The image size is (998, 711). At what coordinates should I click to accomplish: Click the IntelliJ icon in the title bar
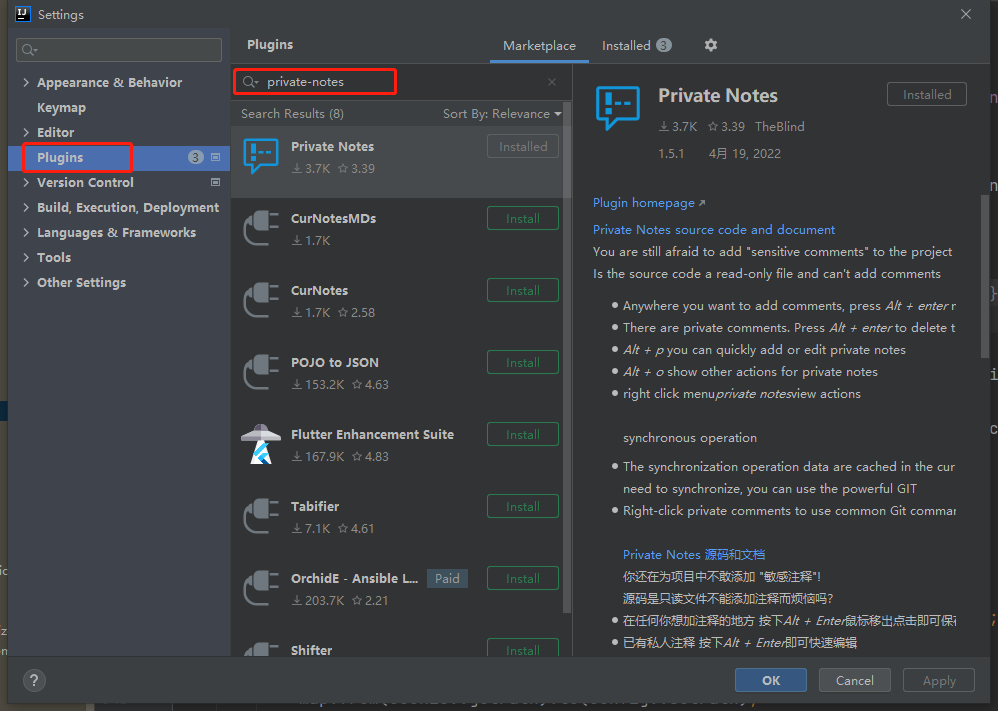23,14
